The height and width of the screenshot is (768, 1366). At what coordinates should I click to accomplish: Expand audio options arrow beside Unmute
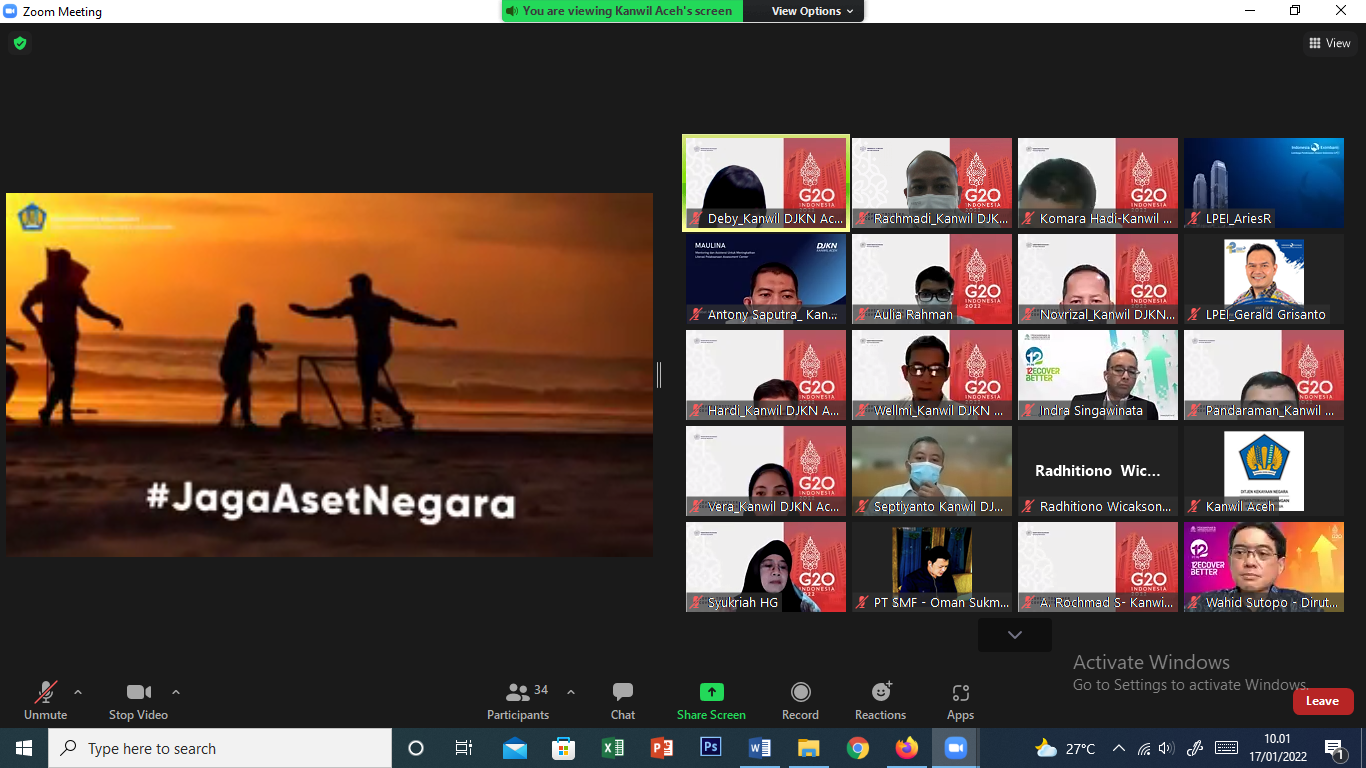point(78,692)
